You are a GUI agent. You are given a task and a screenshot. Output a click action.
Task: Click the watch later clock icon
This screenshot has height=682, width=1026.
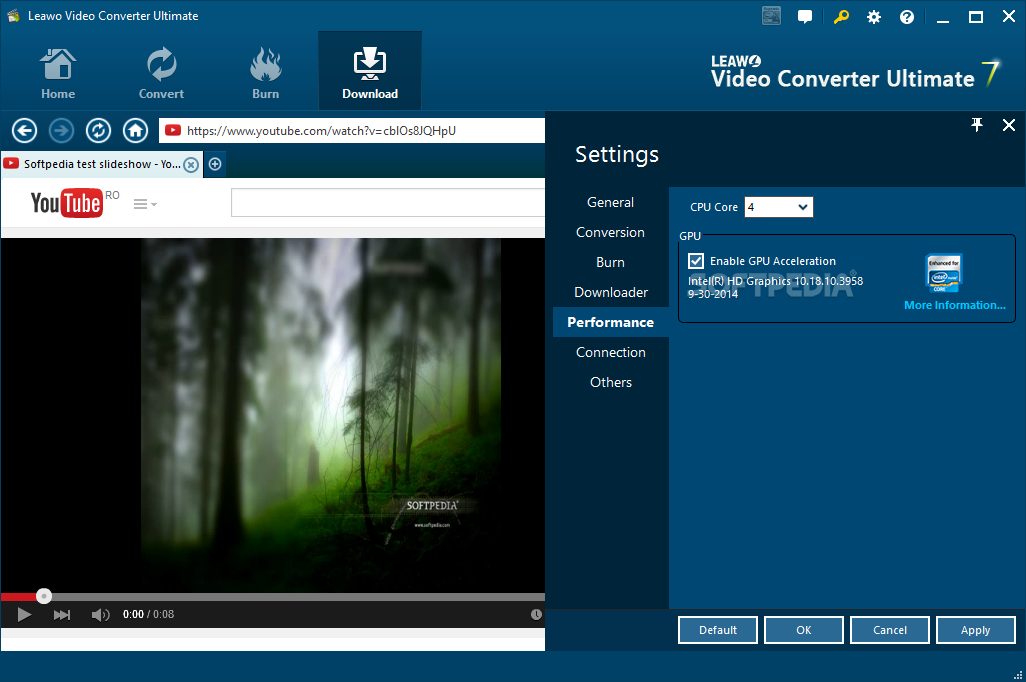tap(536, 615)
